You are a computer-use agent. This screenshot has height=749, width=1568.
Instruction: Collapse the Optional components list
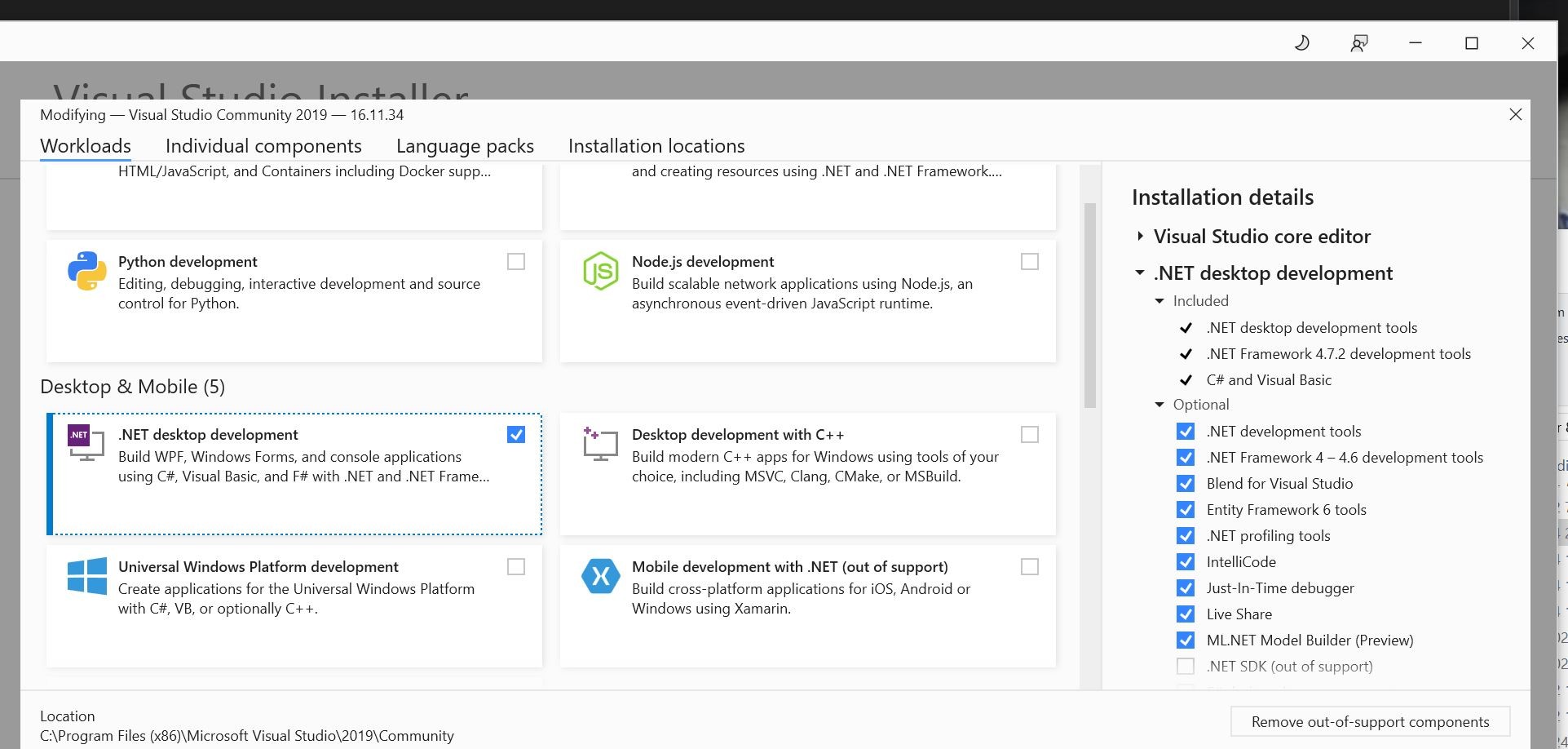(1159, 405)
